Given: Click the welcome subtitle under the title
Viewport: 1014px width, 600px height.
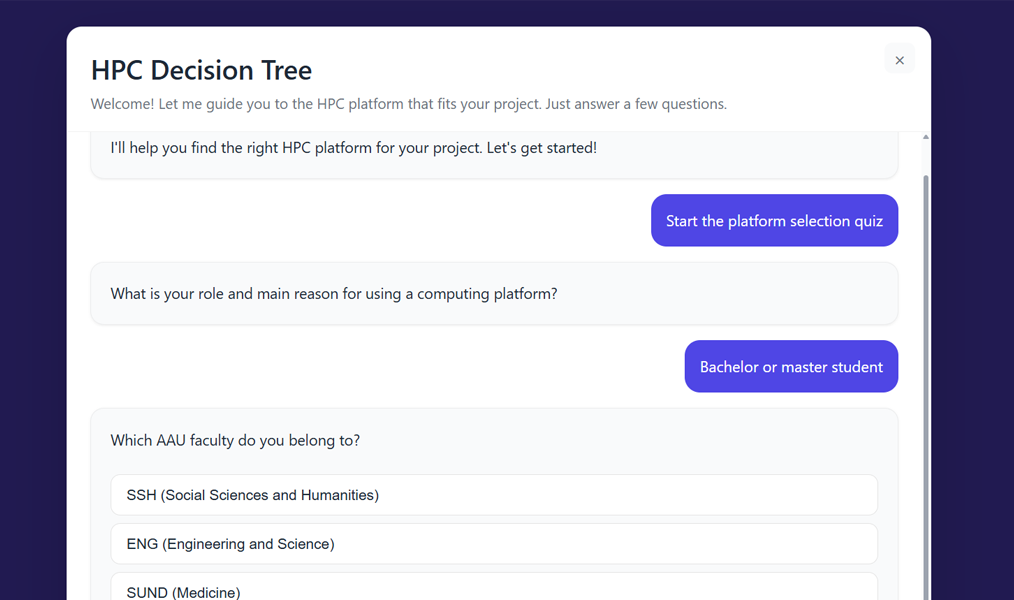Looking at the screenshot, I should [408, 103].
